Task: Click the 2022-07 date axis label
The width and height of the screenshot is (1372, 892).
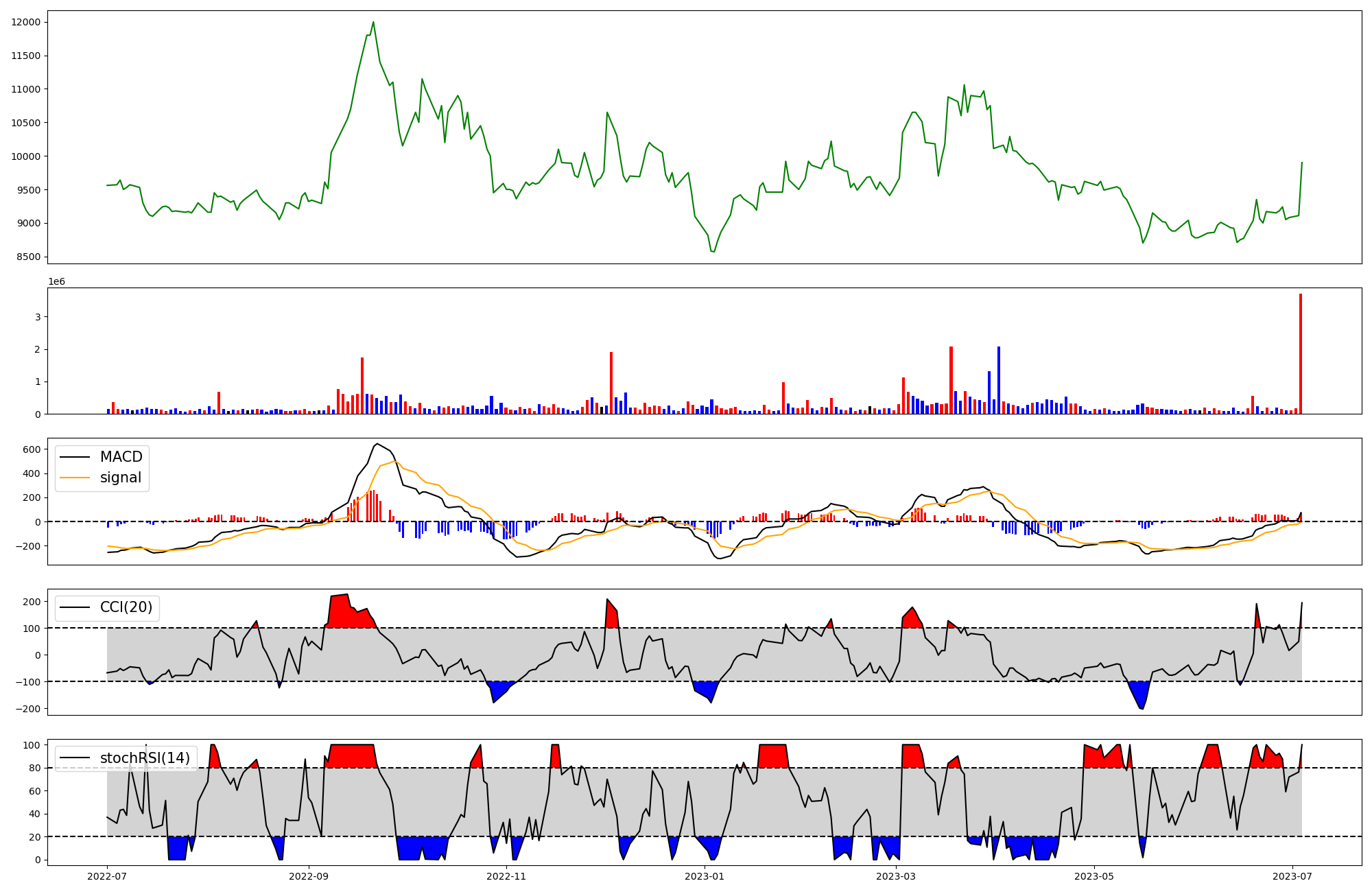Action: point(108,876)
